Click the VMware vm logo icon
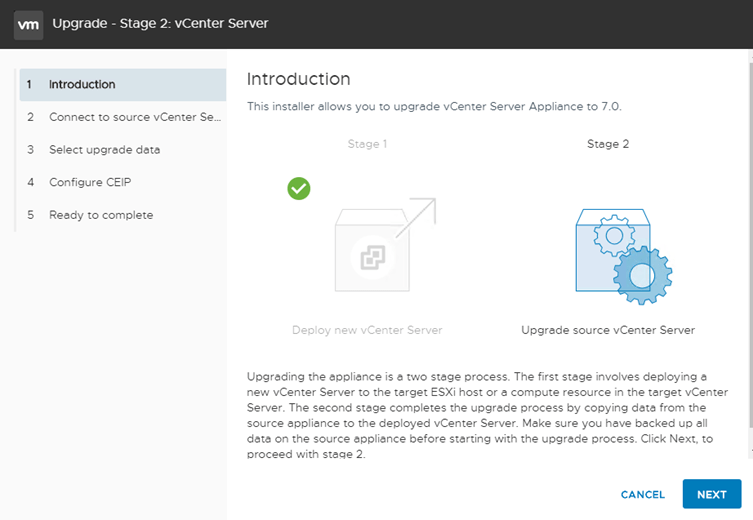The height and width of the screenshot is (520, 753). pyautogui.click(x=29, y=23)
